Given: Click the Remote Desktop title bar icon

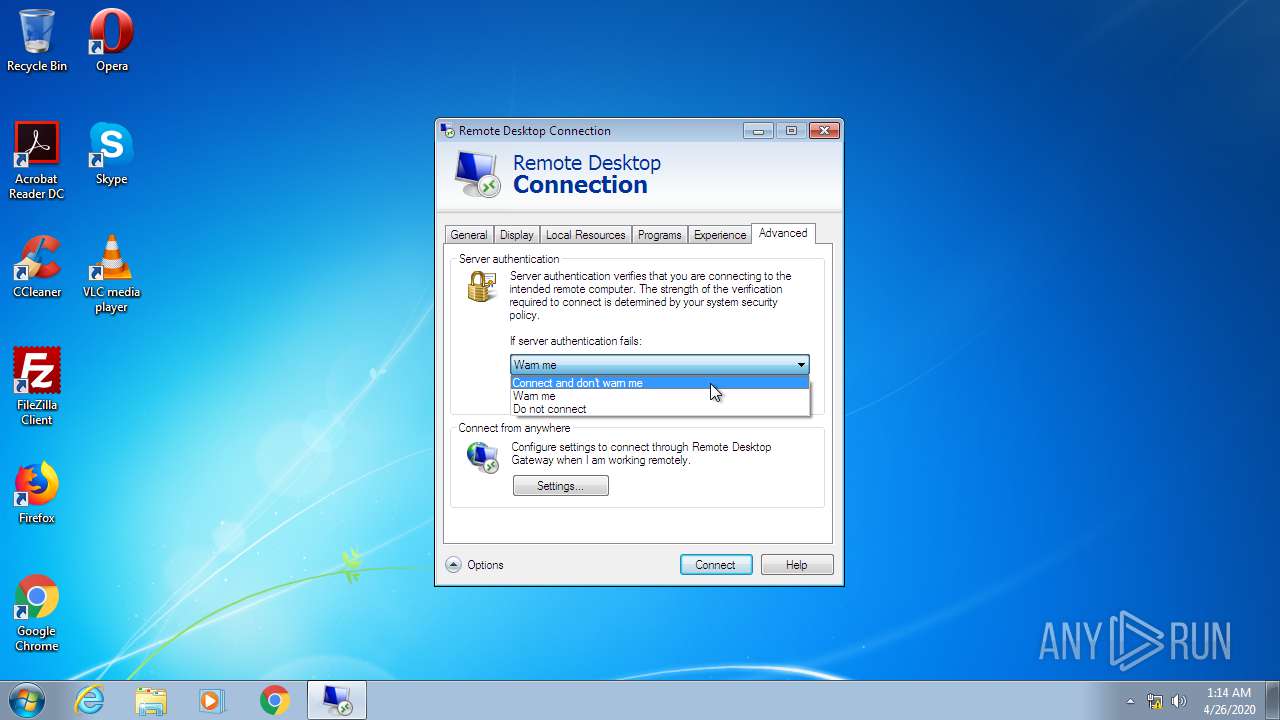Looking at the screenshot, I should [x=447, y=130].
